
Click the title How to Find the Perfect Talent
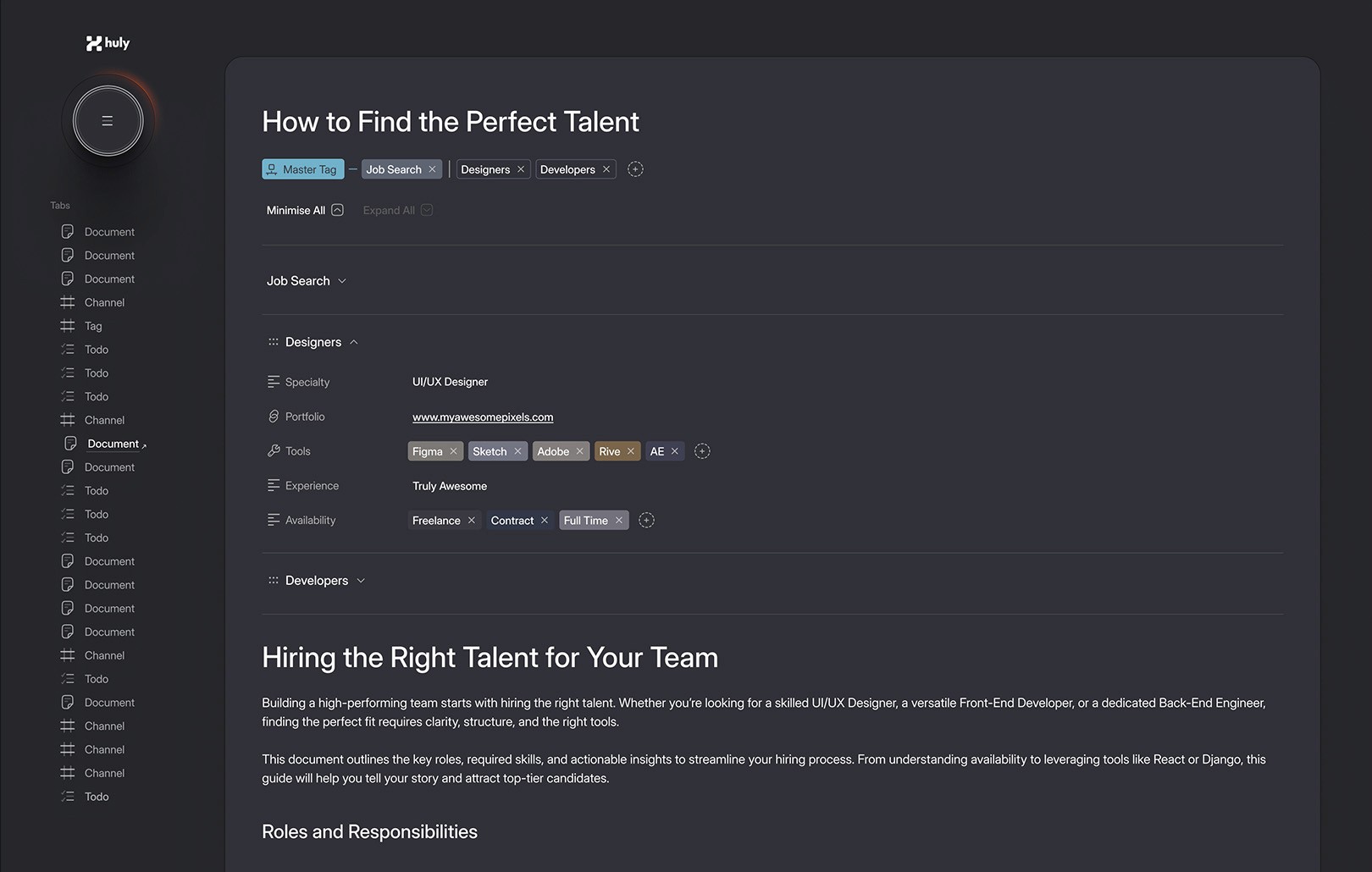451,122
